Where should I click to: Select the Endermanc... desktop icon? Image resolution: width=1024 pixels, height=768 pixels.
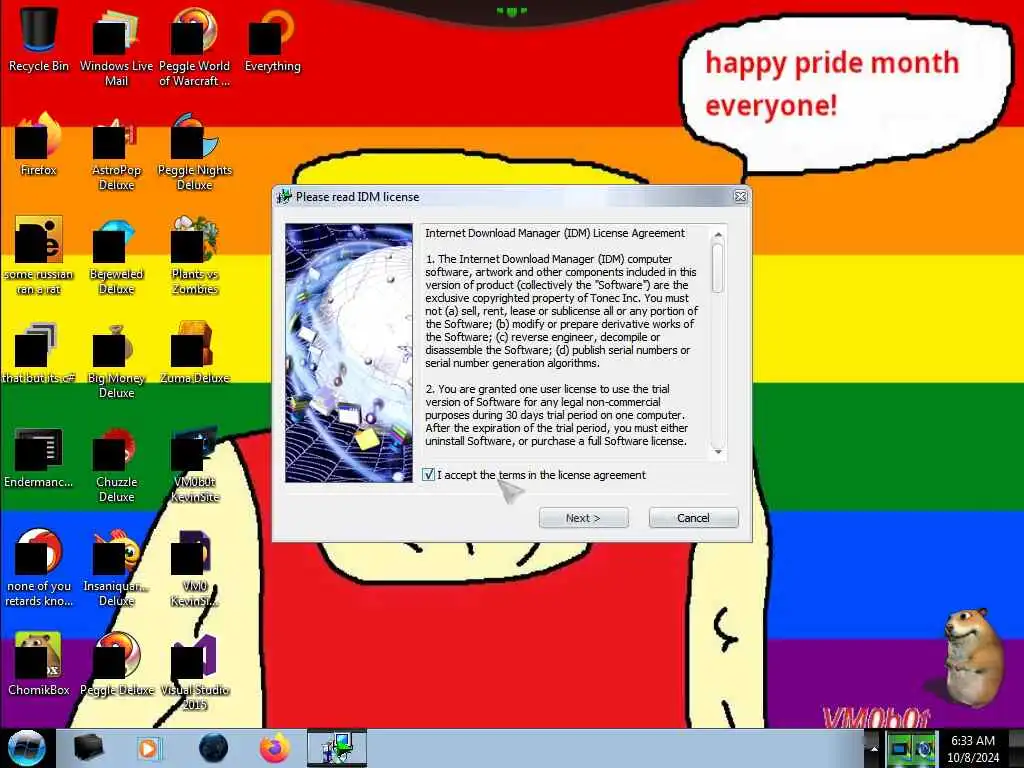point(39,457)
